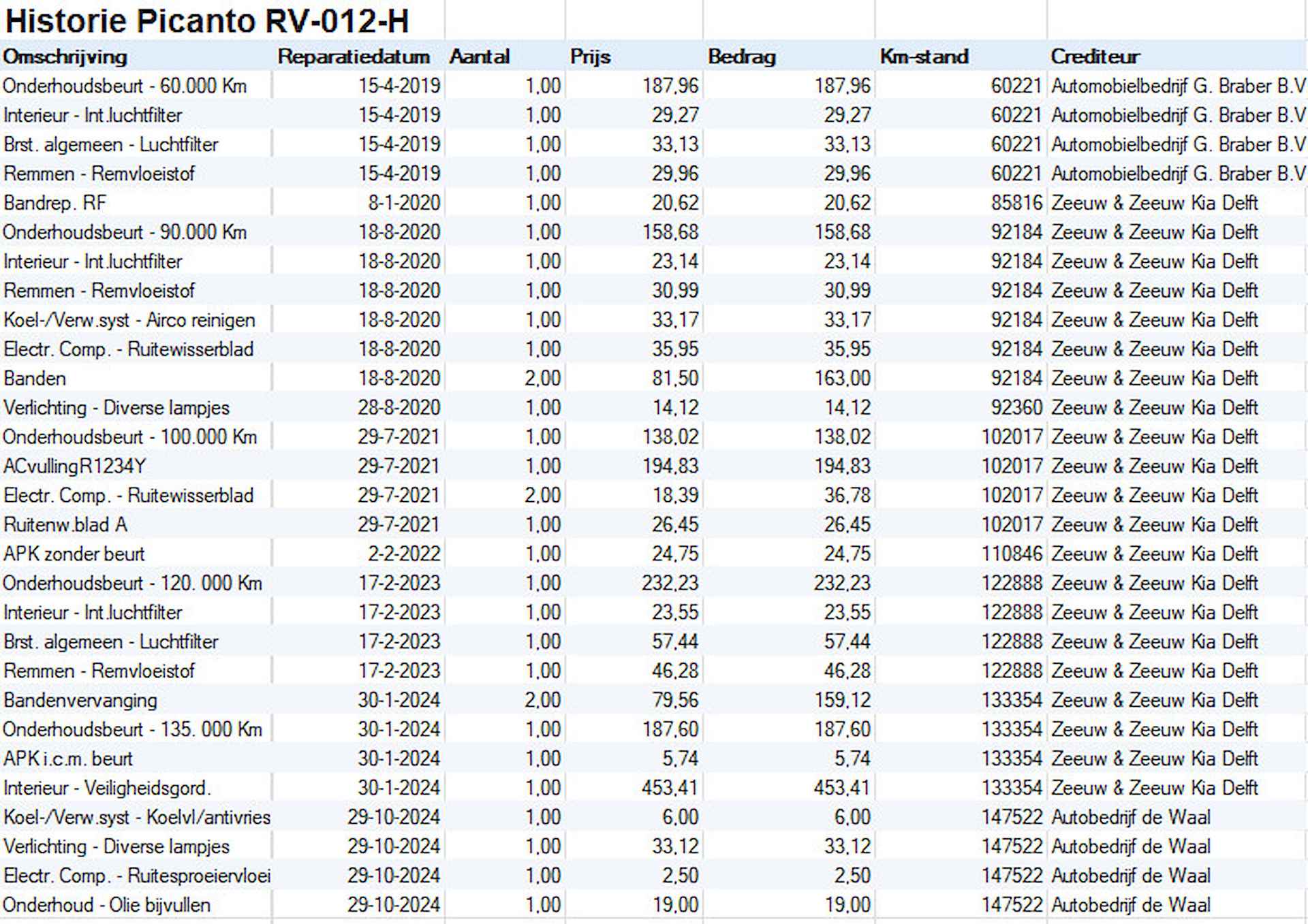Viewport: 1308px width, 924px height.
Task: Select cell Koel-/Verw.syst - Koelvl/antivries
Action: (137, 818)
